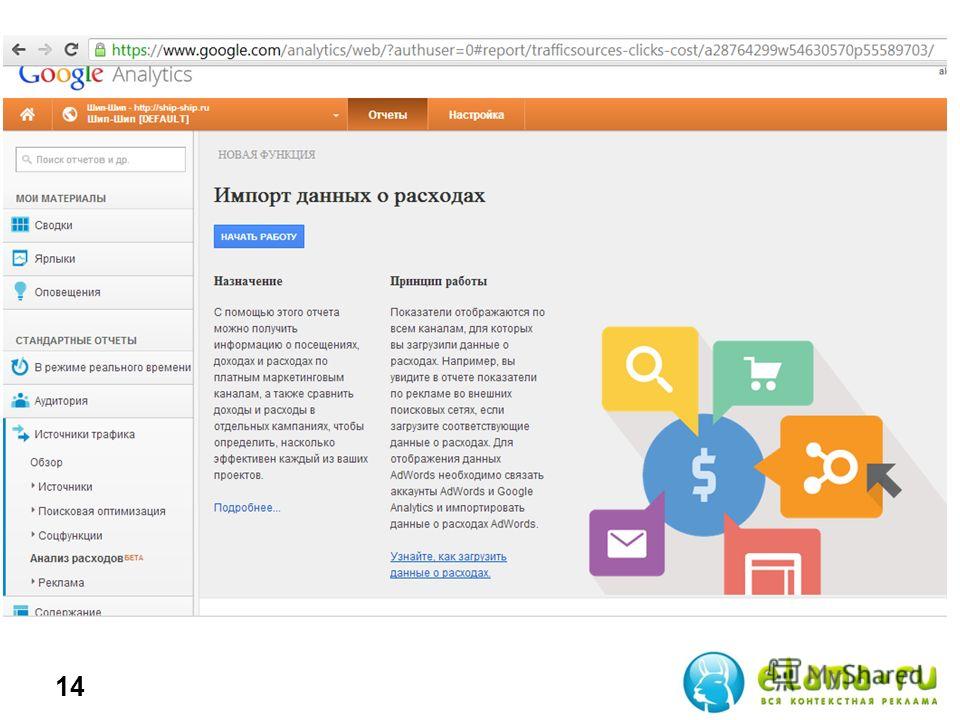Click the НАЧАТЬ РАБОТУ button
This screenshot has width=960, height=720.
(259, 237)
